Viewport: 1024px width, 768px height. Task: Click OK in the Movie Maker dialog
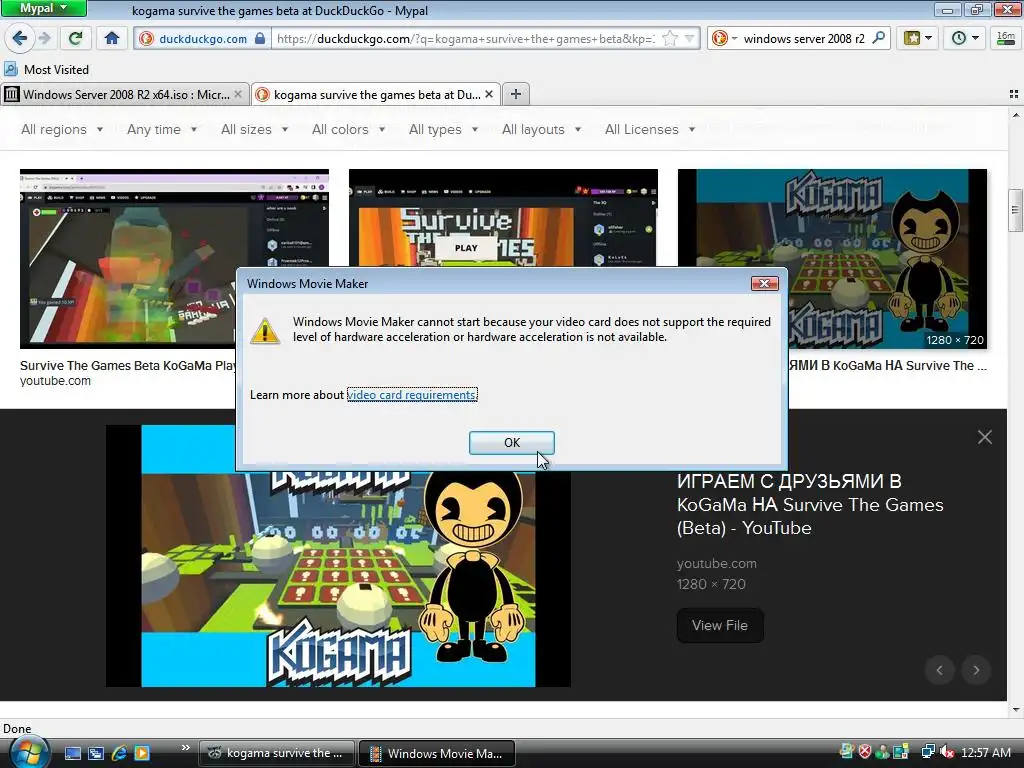pos(512,443)
